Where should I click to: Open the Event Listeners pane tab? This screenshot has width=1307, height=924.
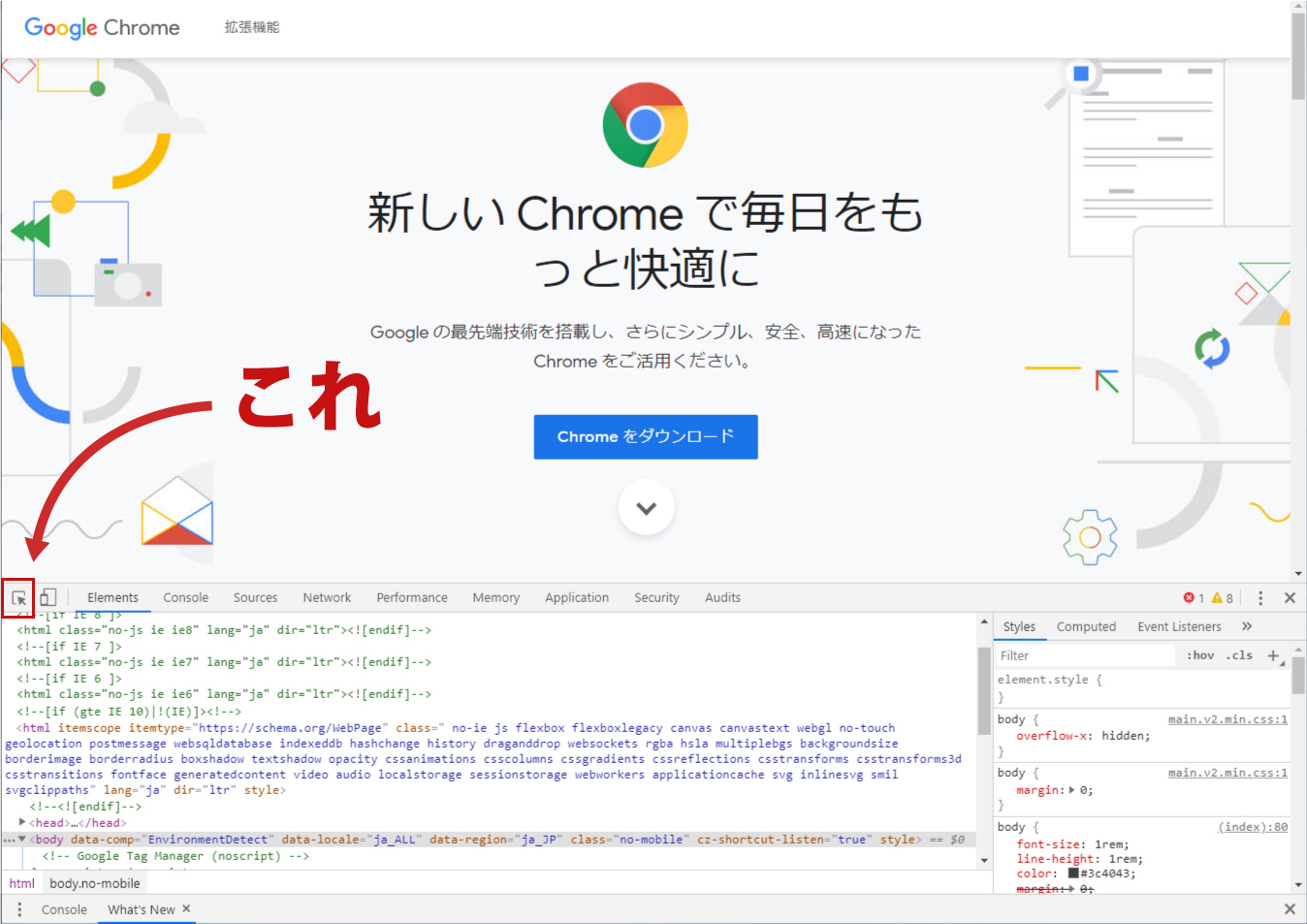(1179, 627)
